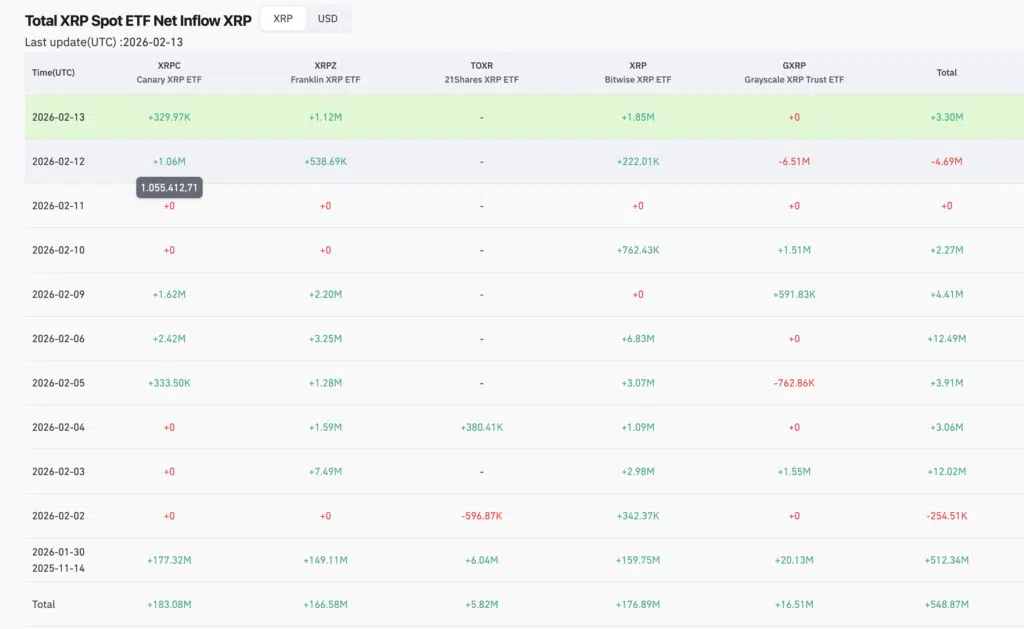The width and height of the screenshot is (1024, 629).
Task: Click the highlighted +3.30M total inflow value
Action: pos(946,117)
